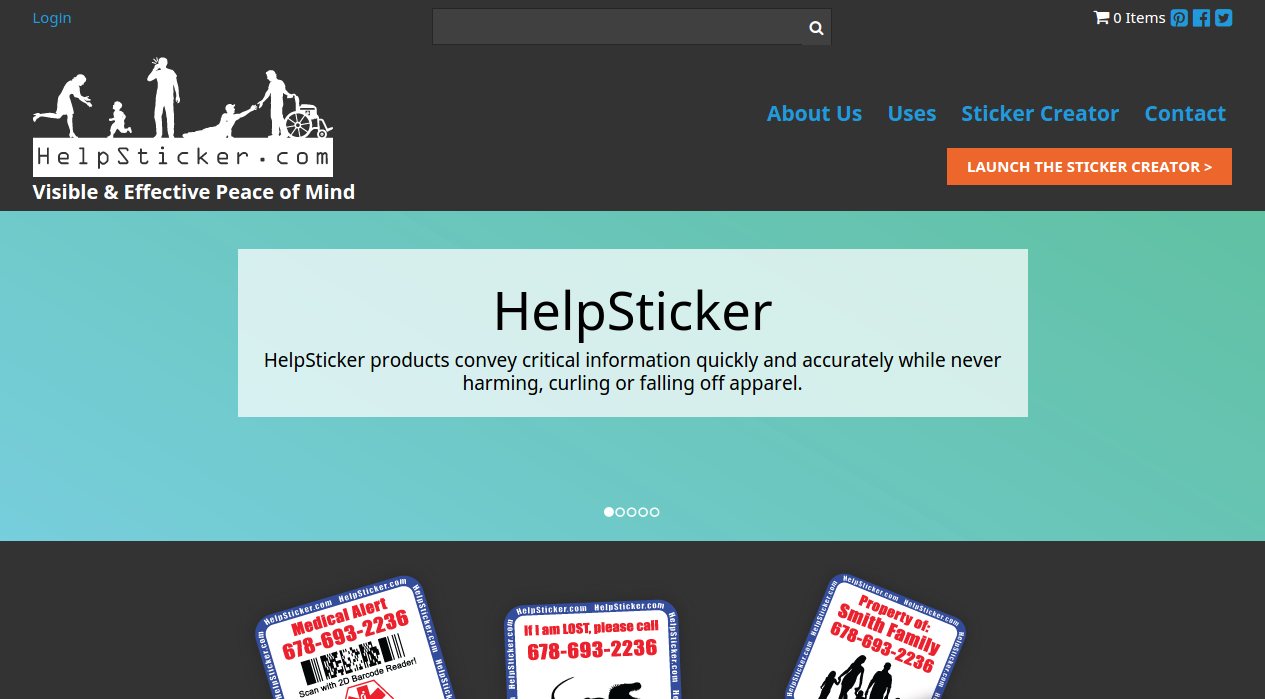The image size is (1265, 699).
Task: Select the second carousel dot
Action: [620, 512]
